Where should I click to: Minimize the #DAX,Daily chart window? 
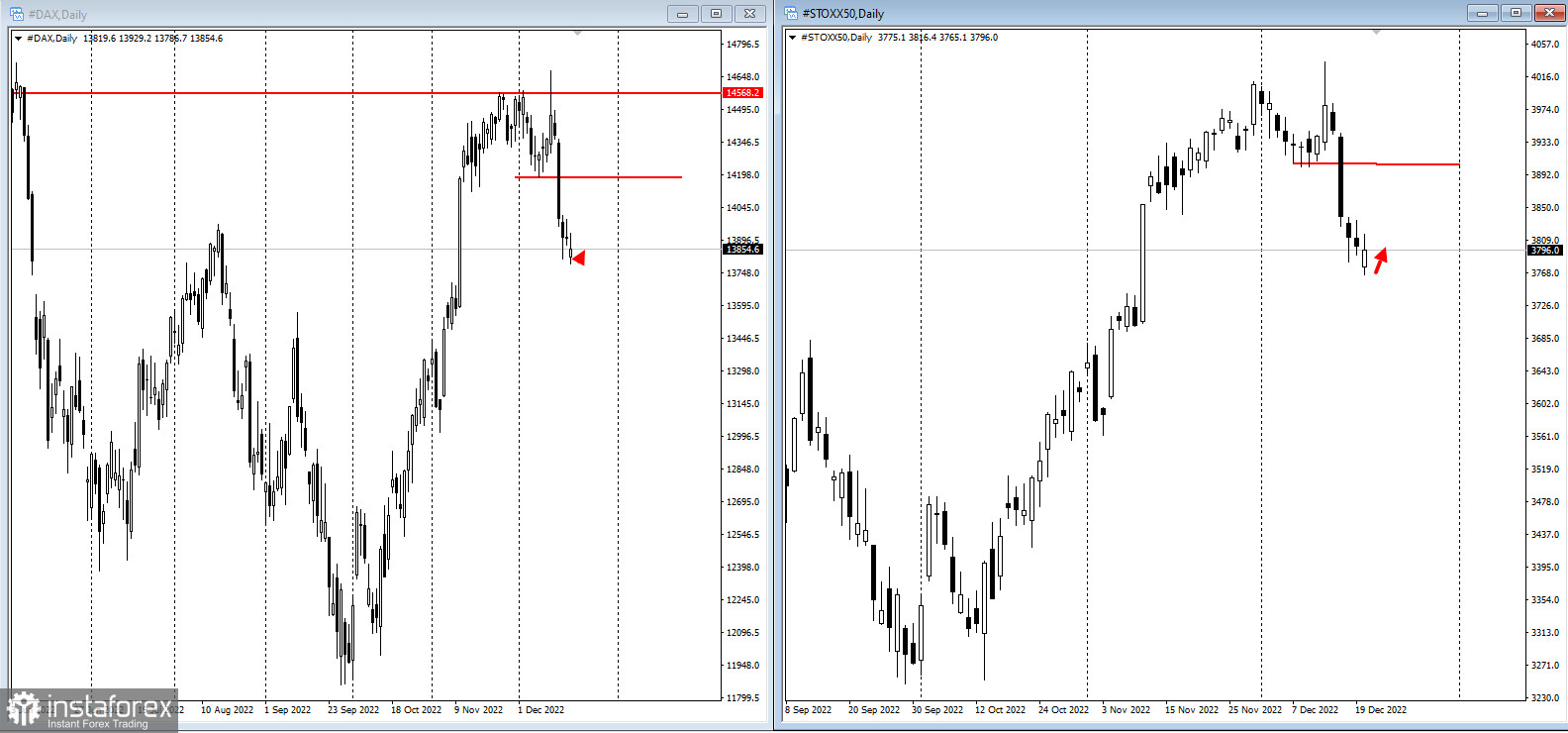pyautogui.click(x=683, y=14)
